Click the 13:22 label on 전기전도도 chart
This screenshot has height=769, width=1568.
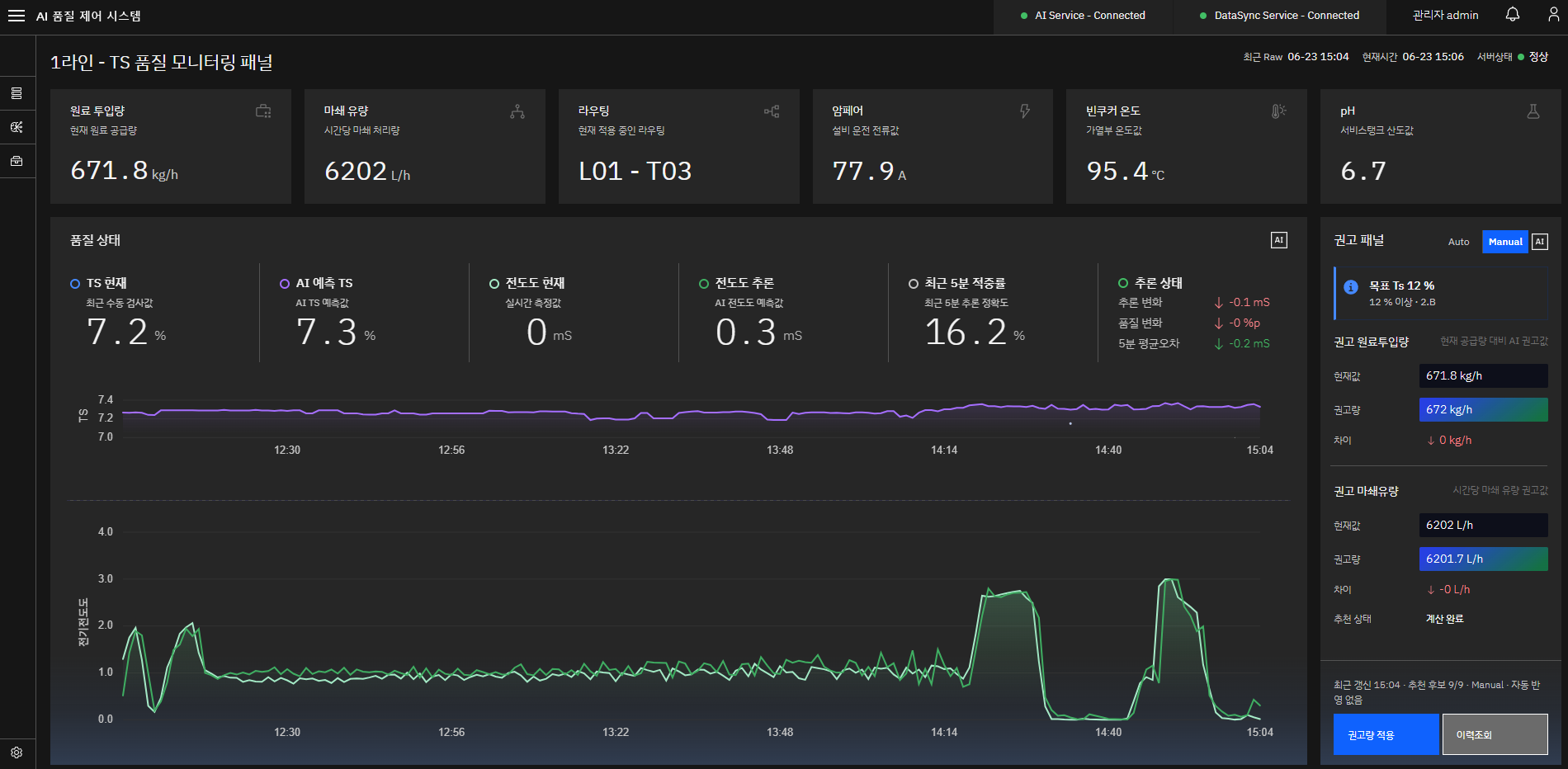616,732
